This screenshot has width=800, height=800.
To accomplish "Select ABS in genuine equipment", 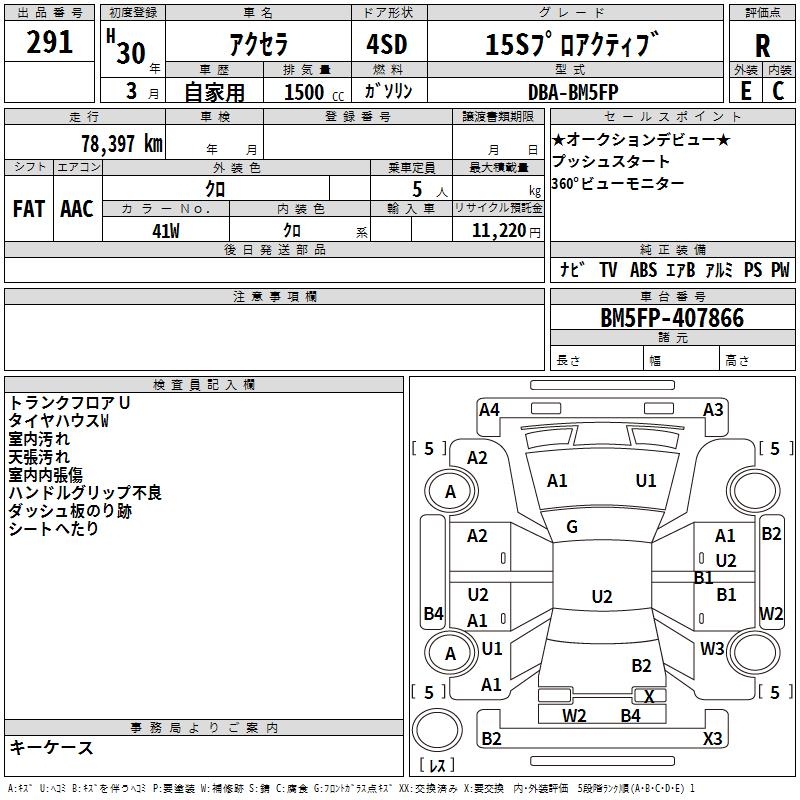I will [x=643, y=270].
